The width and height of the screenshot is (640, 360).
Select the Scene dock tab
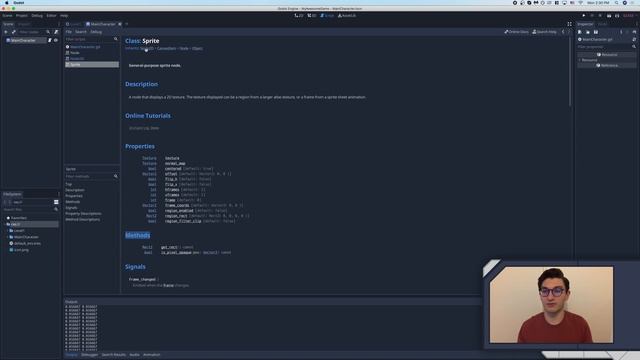pos(8,24)
